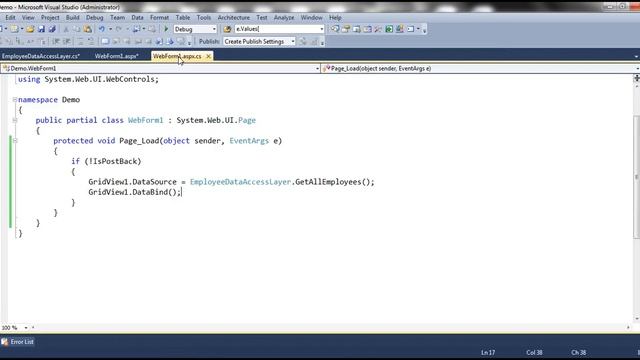This screenshot has height=360, width=640.
Task: Click the EmployeeDataAccessLayer class name in code
Action: click(x=240, y=182)
